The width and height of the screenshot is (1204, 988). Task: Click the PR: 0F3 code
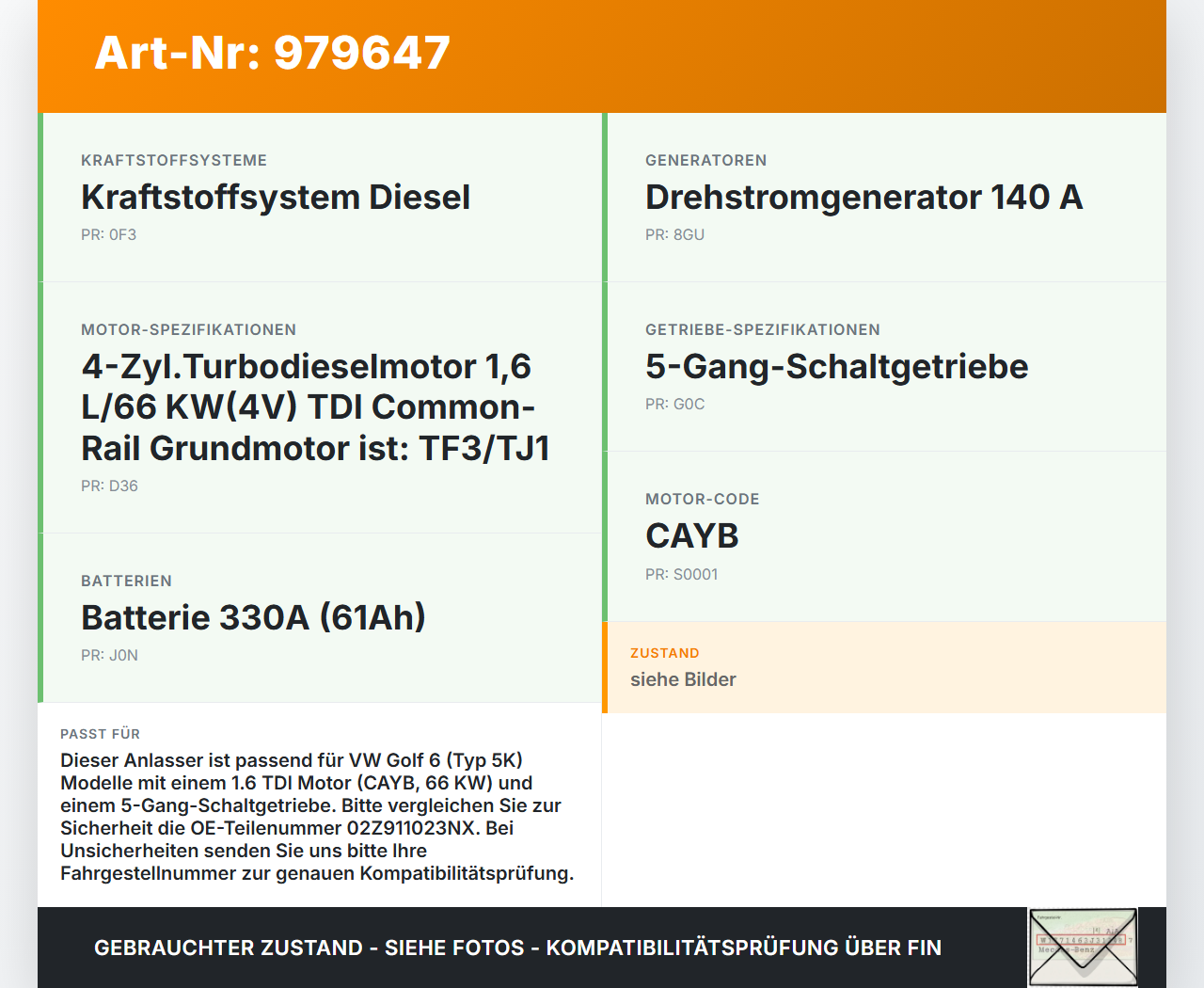point(109,234)
